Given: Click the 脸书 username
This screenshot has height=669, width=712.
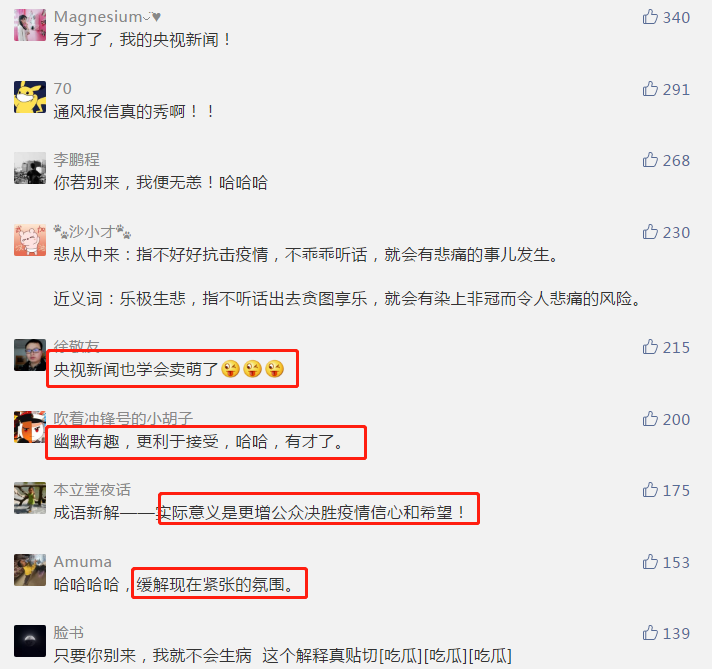Looking at the screenshot, I should (x=69, y=633).
